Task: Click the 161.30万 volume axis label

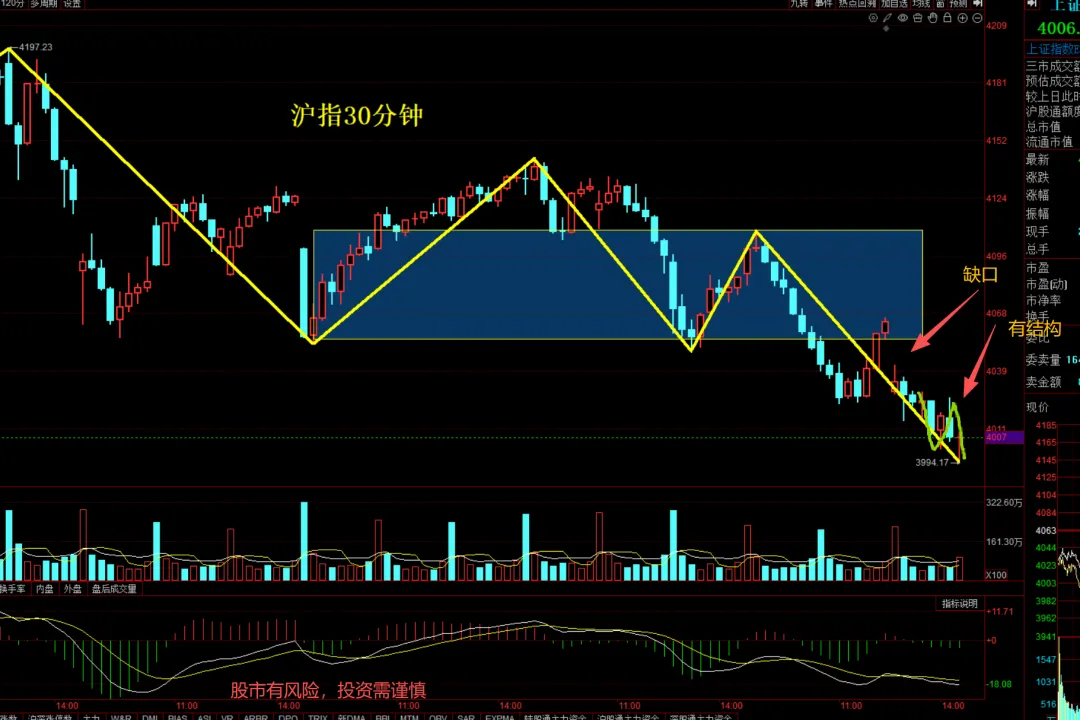Action: point(1004,542)
